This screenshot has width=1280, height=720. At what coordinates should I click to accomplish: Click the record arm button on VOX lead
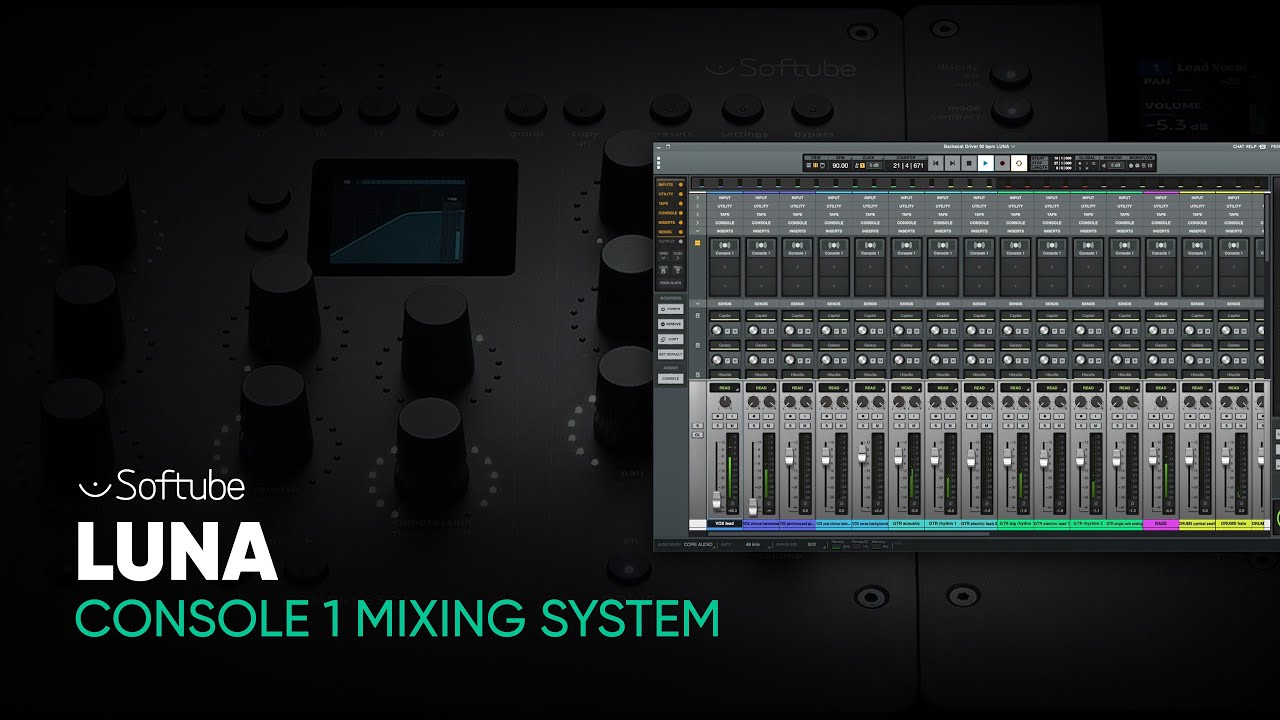718,416
